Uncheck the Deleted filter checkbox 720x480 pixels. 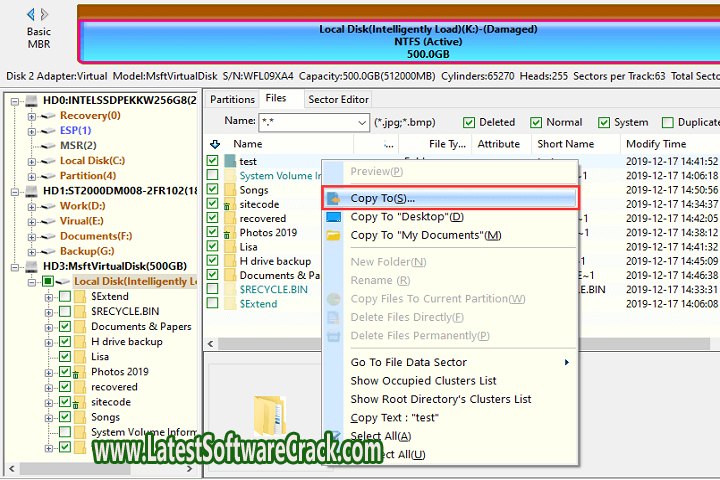[x=470, y=122]
